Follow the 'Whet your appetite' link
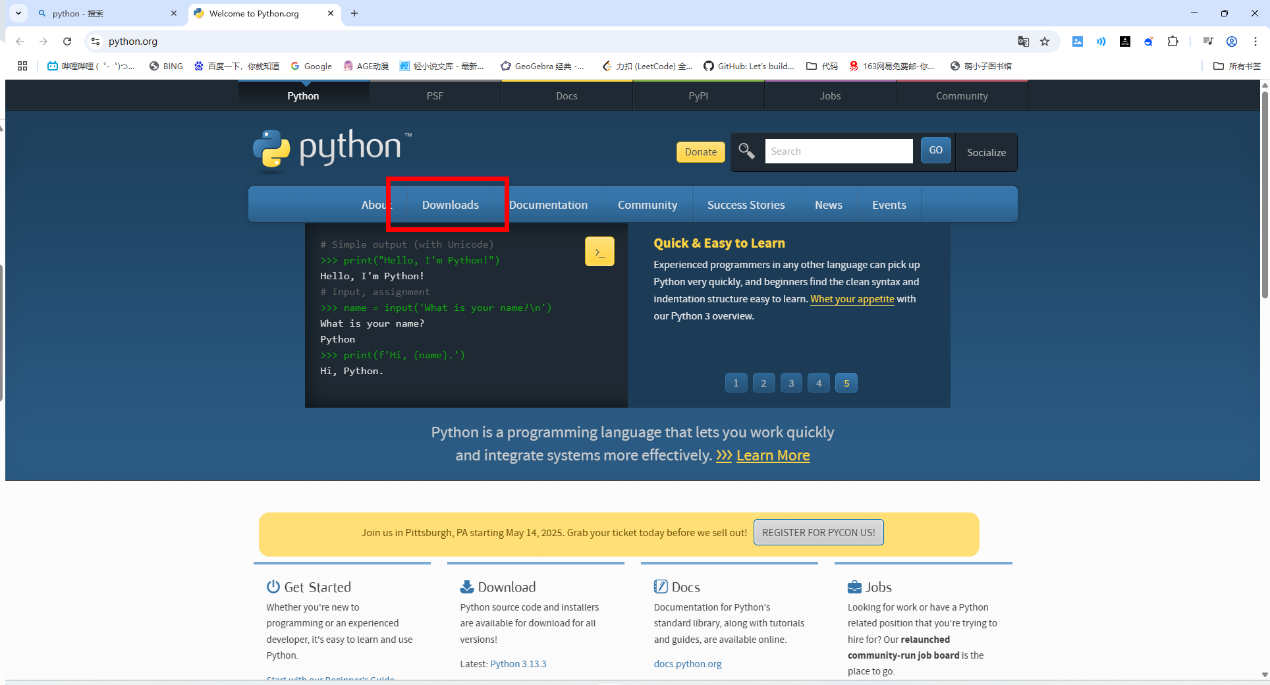Image resolution: width=1270 pixels, height=685 pixels. click(852, 299)
